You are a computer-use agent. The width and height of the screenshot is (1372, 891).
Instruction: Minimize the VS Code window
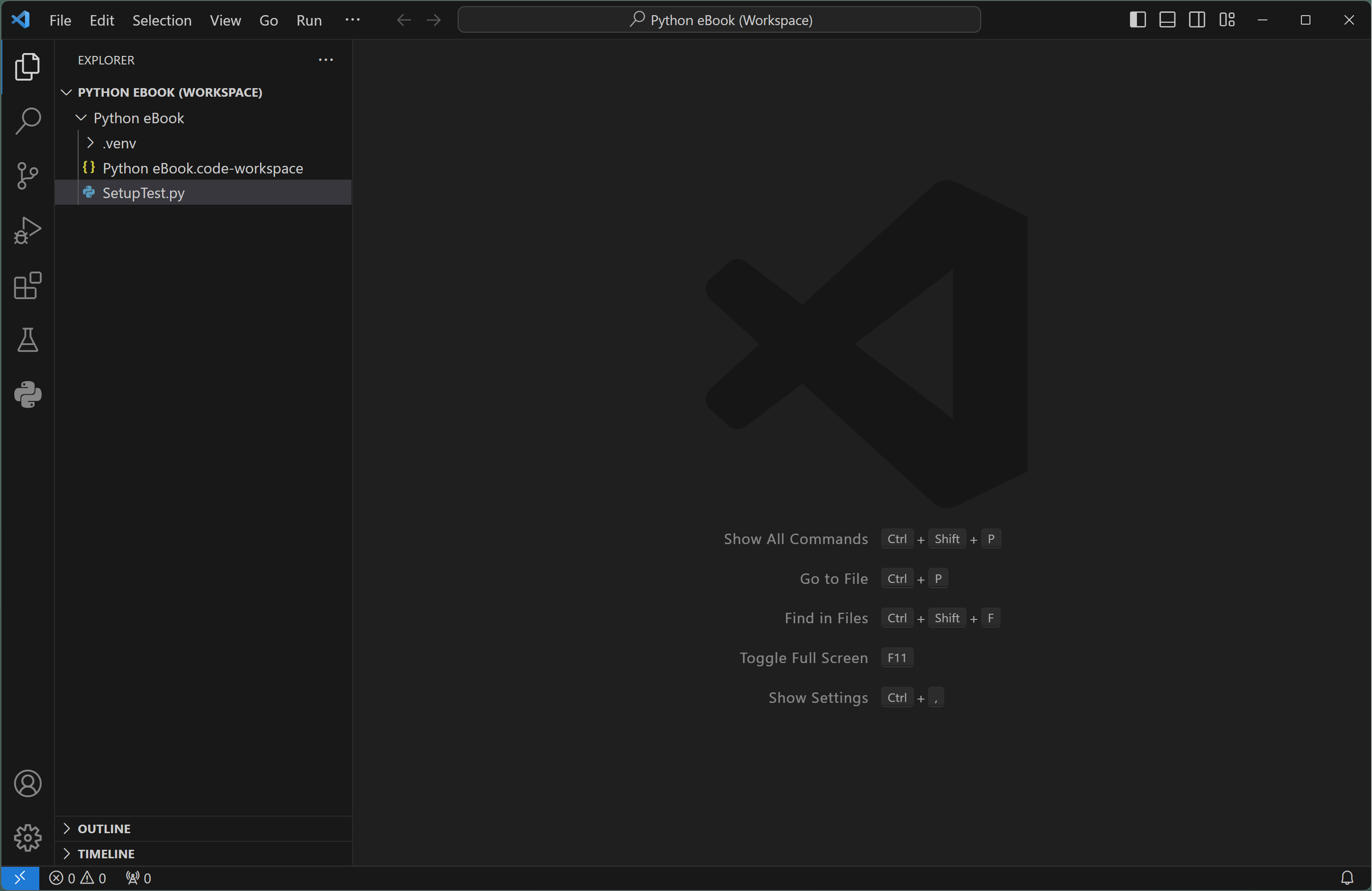tap(1263, 19)
